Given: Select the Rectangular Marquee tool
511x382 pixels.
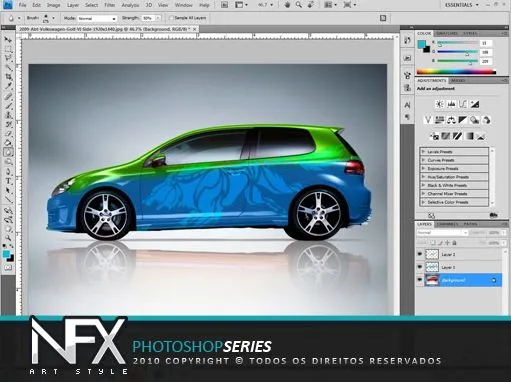Looking at the screenshot, I should click(8, 49).
